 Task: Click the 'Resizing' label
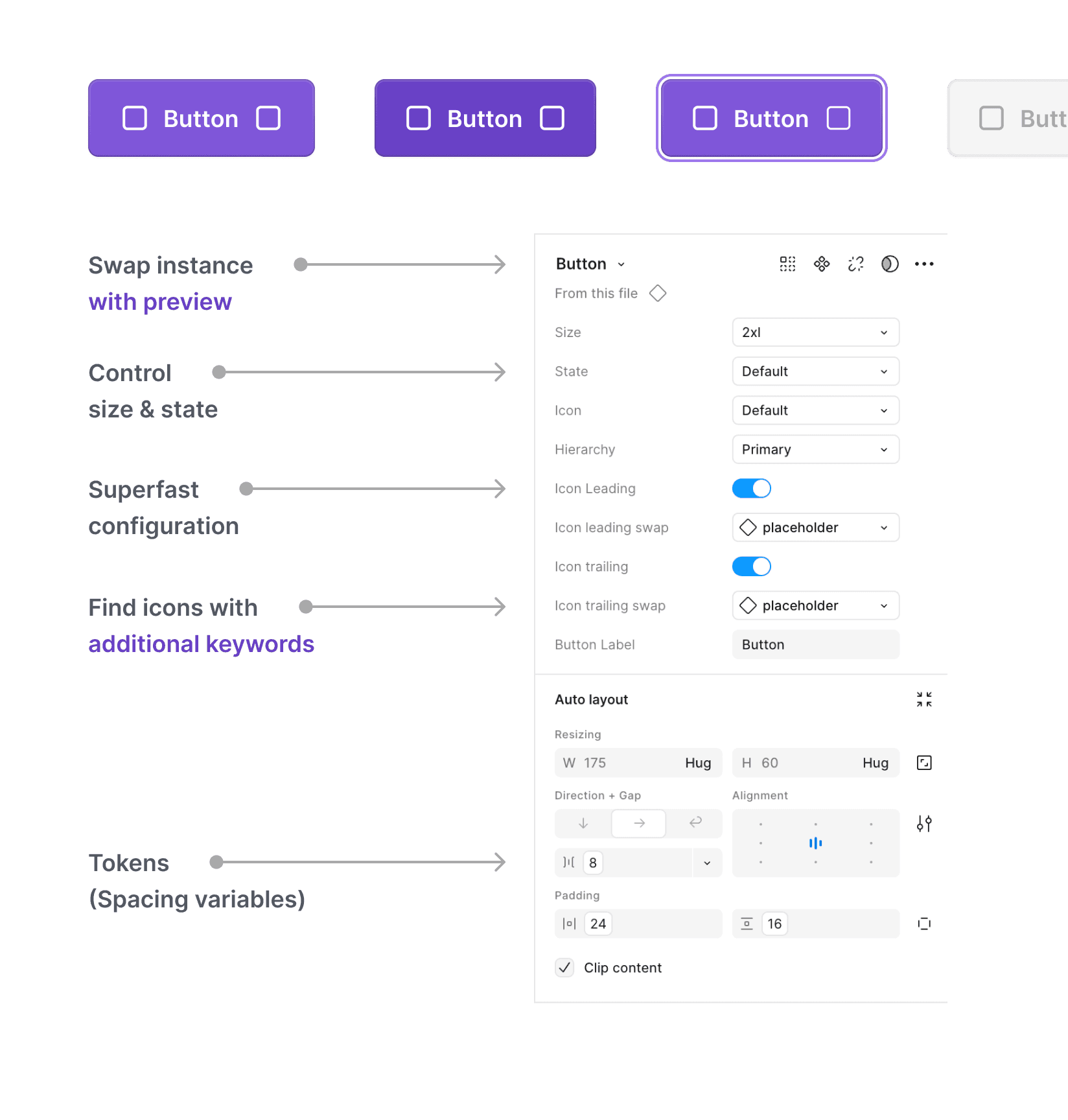[578, 734]
